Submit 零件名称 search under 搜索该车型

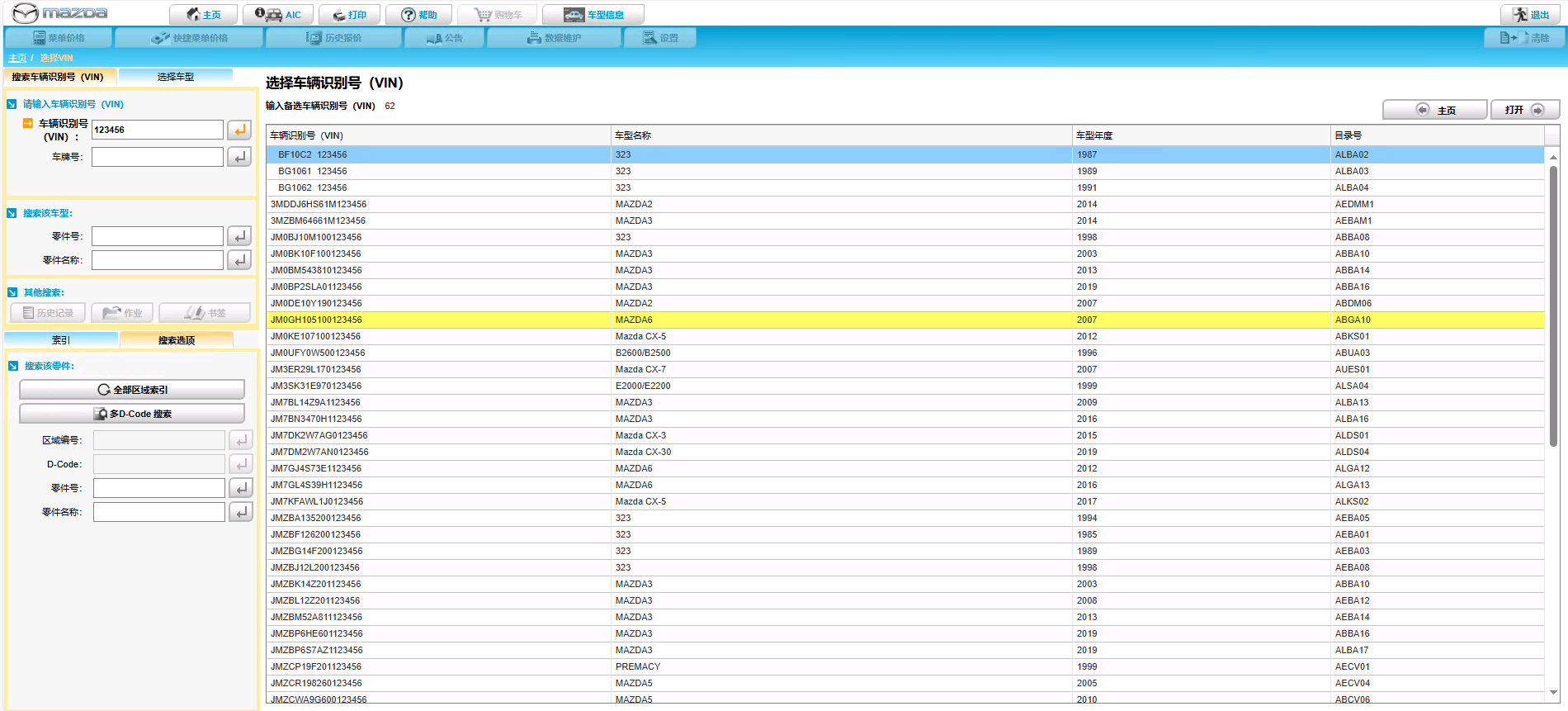pos(239,260)
